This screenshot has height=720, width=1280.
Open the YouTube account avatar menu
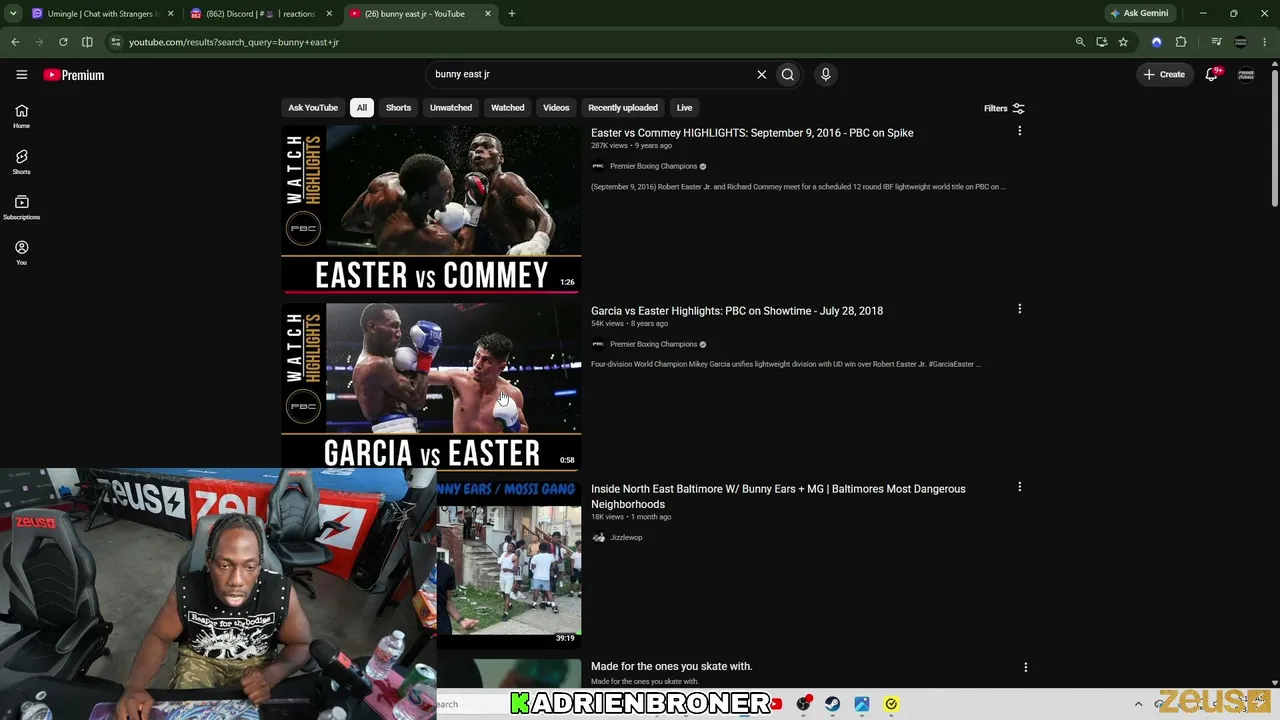[1246, 74]
